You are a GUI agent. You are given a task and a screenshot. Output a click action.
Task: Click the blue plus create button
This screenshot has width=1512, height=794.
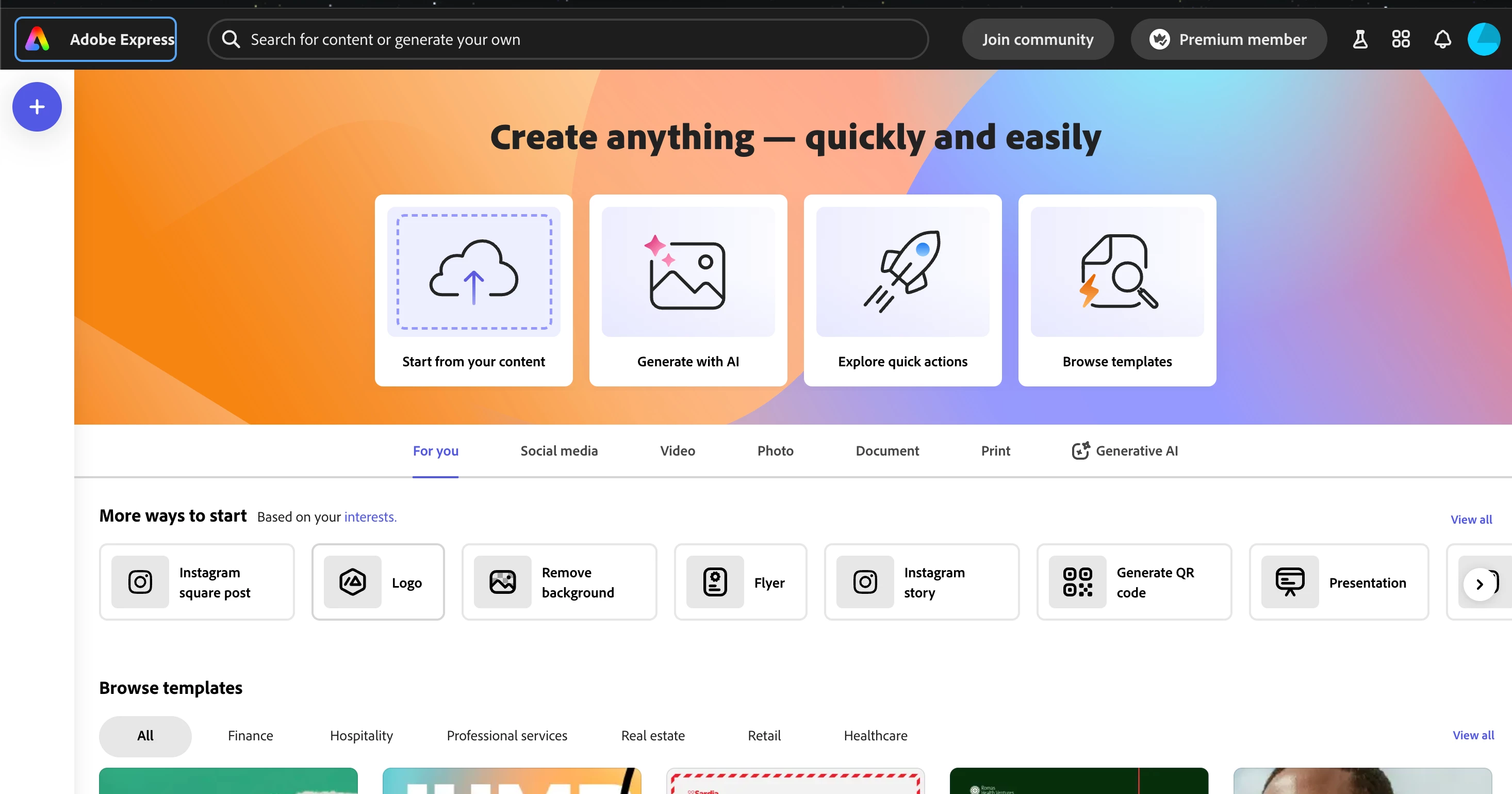click(37, 106)
